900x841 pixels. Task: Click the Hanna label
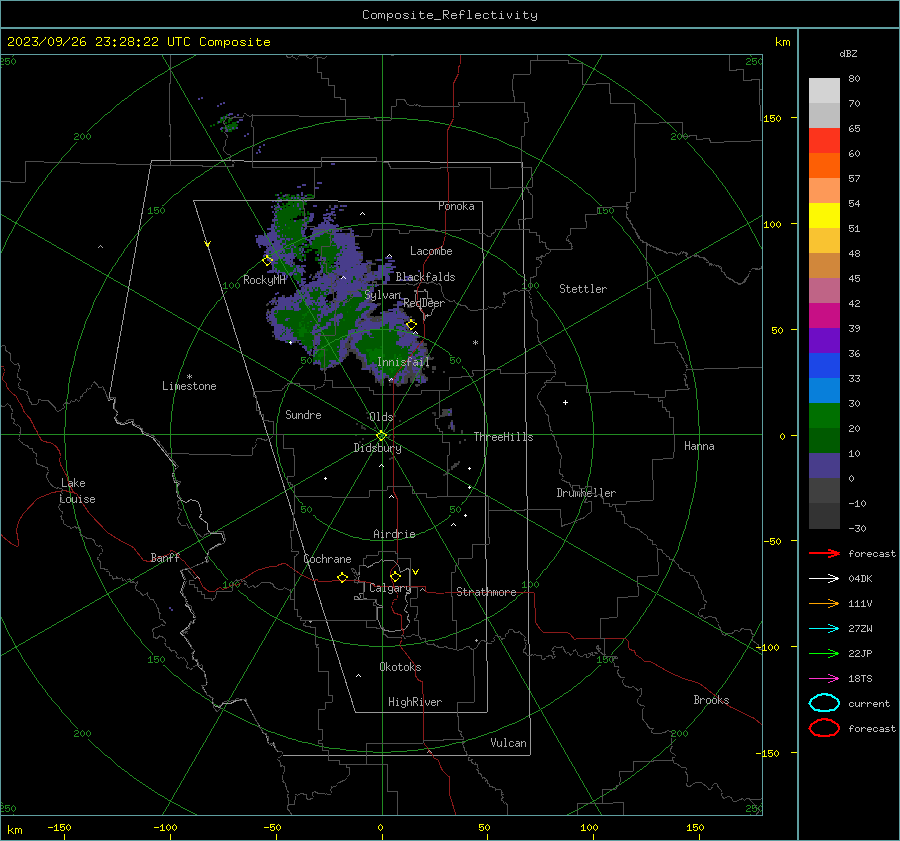tap(699, 446)
